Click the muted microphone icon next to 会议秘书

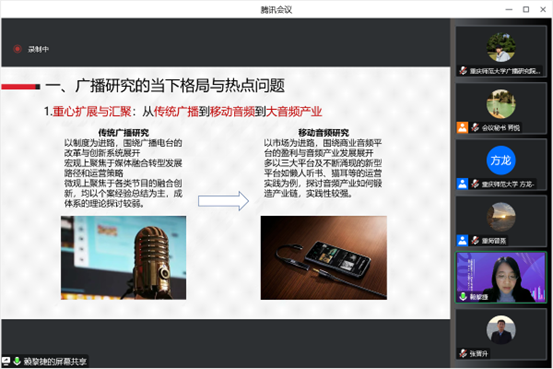point(475,127)
